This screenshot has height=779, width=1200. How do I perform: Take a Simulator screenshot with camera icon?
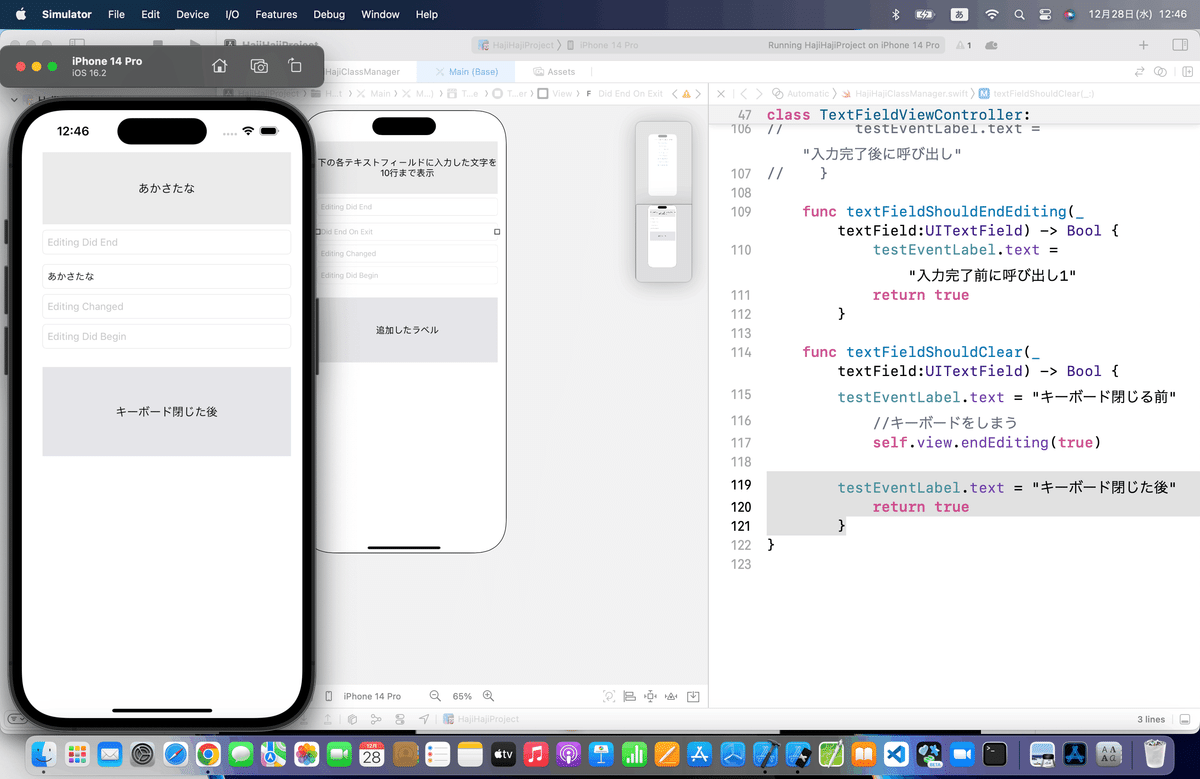click(x=259, y=66)
